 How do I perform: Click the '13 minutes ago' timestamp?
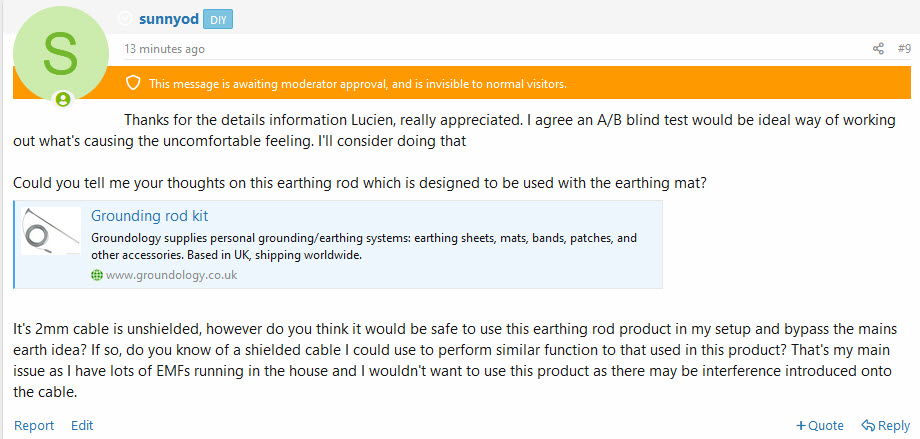(164, 49)
